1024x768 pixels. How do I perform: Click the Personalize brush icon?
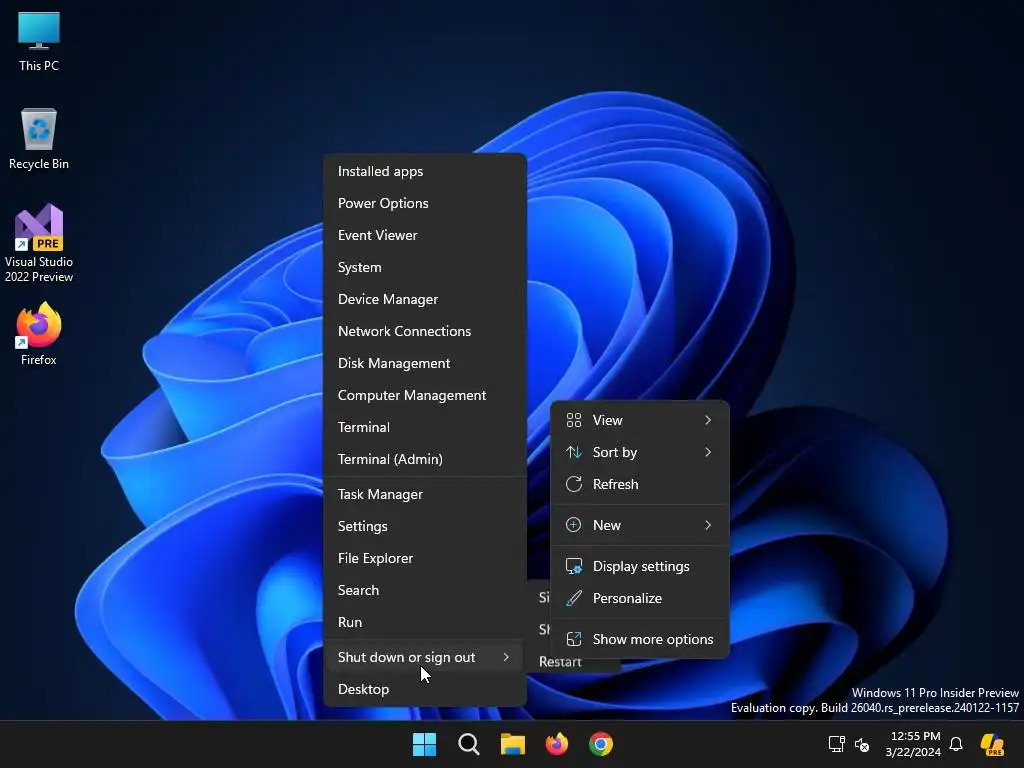coord(573,598)
